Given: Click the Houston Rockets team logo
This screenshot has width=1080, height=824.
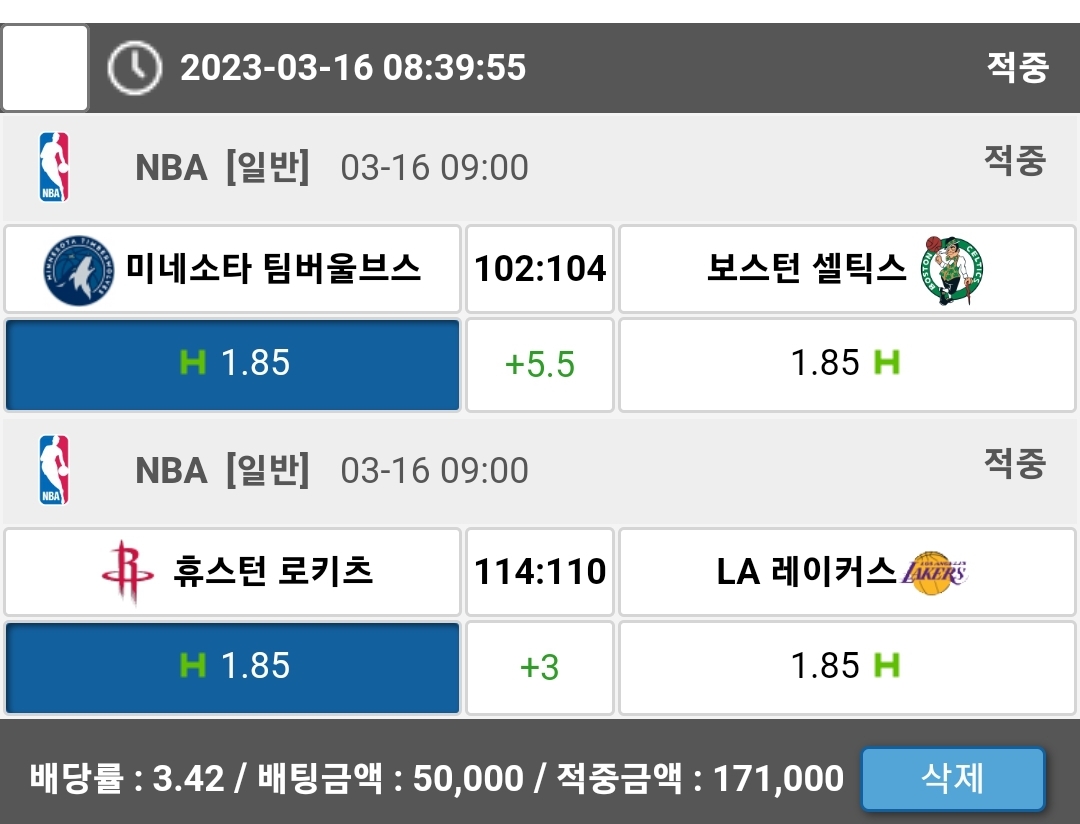Looking at the screenshot, I should click(x=128, y=572).
